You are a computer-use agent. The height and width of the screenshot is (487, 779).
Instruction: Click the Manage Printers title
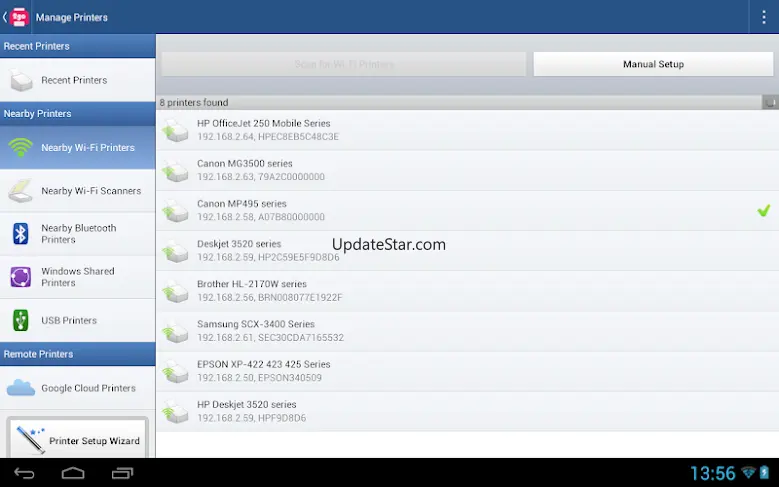coord(72,17)
